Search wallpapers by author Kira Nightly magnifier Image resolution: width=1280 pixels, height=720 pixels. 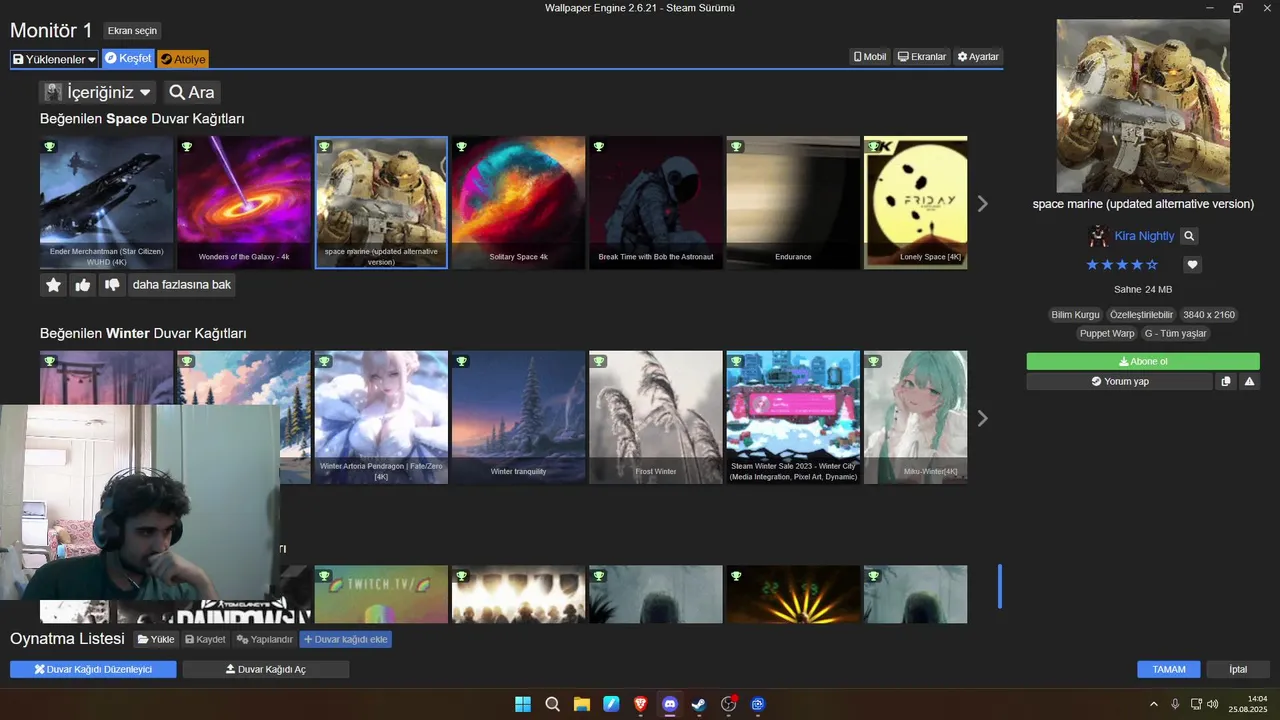(1189, 236)
